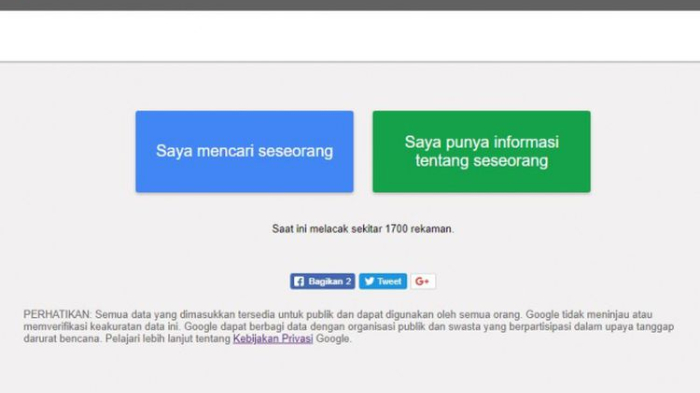
Task: Click the PERHATIAN notice paragraph
Action: (x=348, y=326)
